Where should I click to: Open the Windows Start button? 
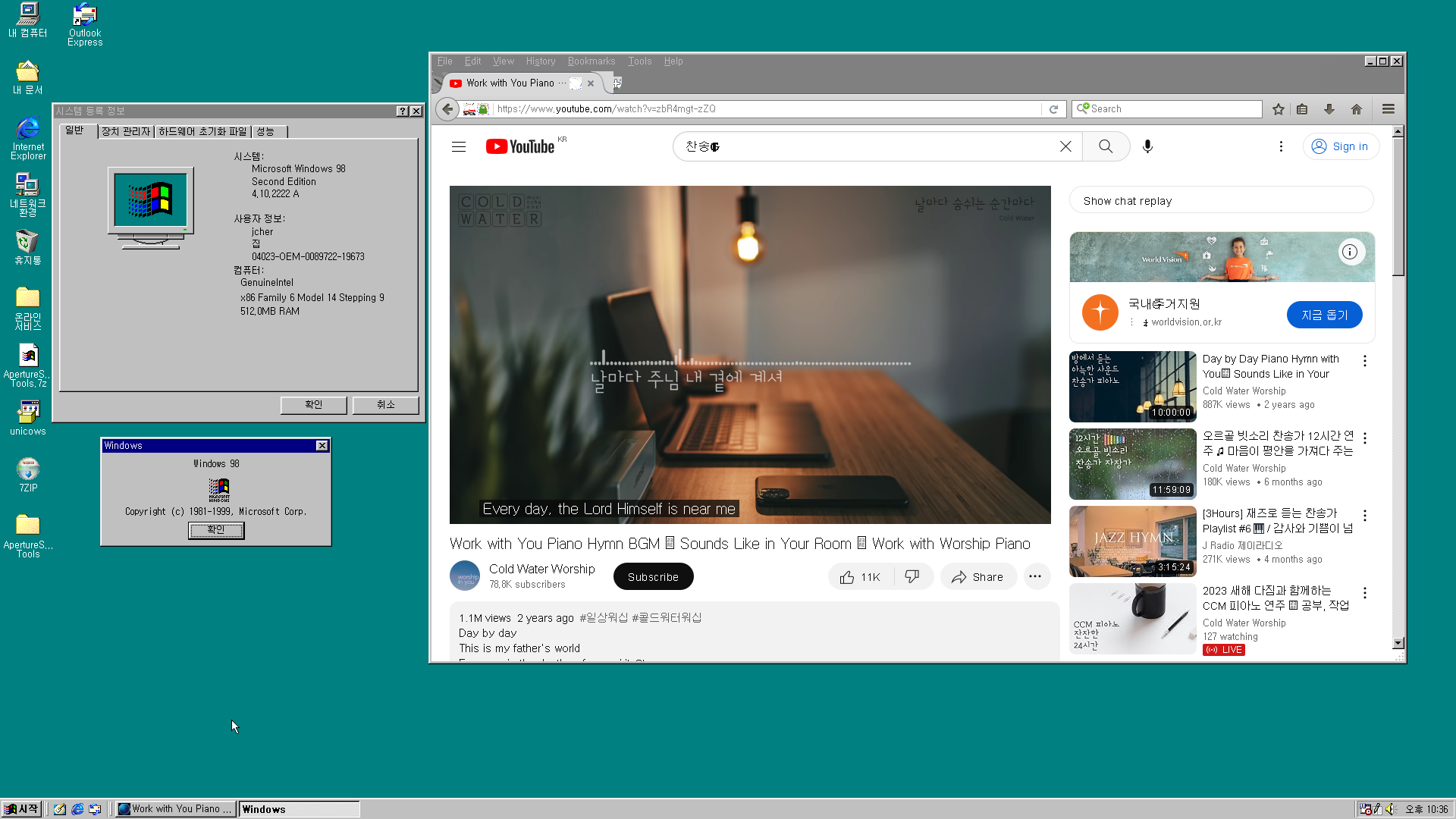(x=21, y=809)
